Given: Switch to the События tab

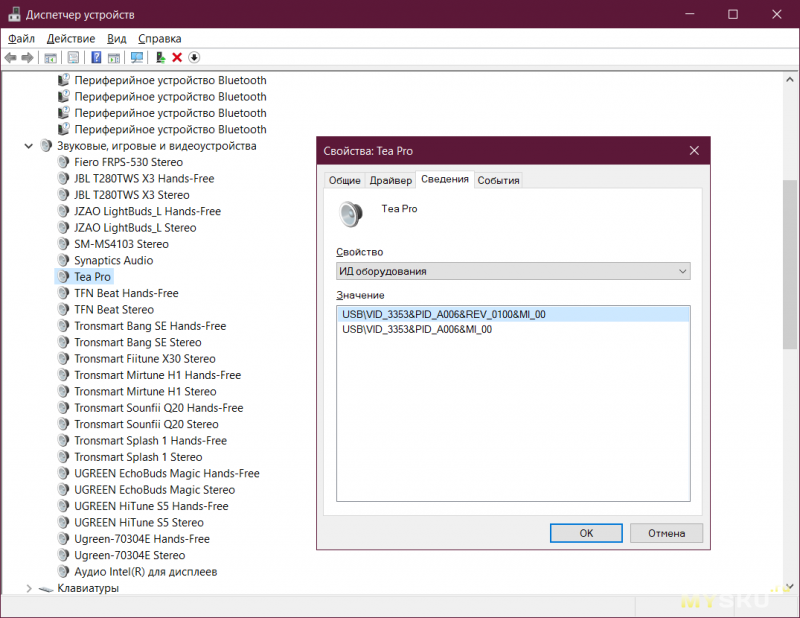Looking at the screenshot, I should pos(498,180).
